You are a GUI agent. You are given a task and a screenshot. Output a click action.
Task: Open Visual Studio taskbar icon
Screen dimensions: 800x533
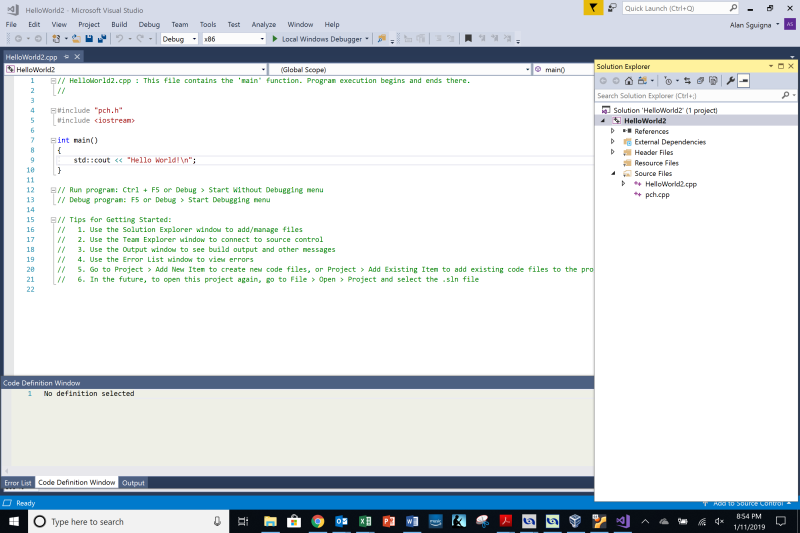[623, 521]
